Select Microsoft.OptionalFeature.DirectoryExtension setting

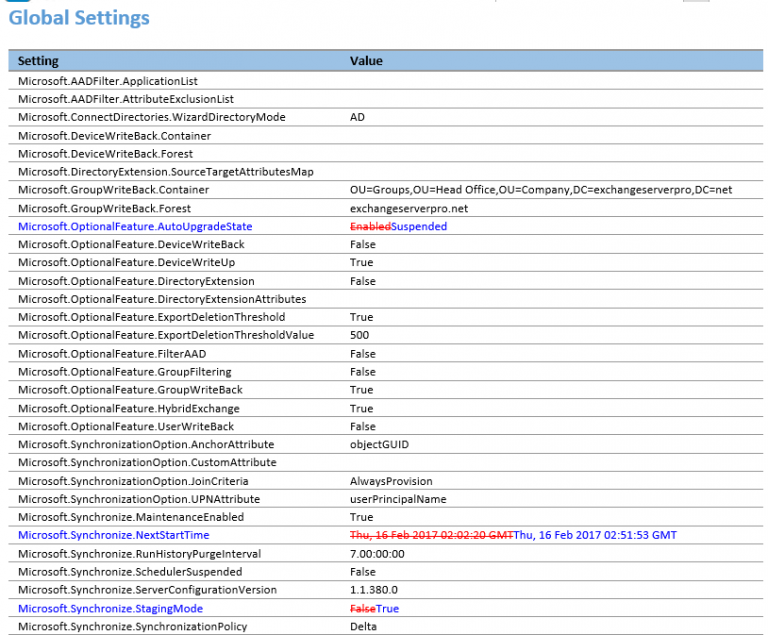click(x=136, y=281)
